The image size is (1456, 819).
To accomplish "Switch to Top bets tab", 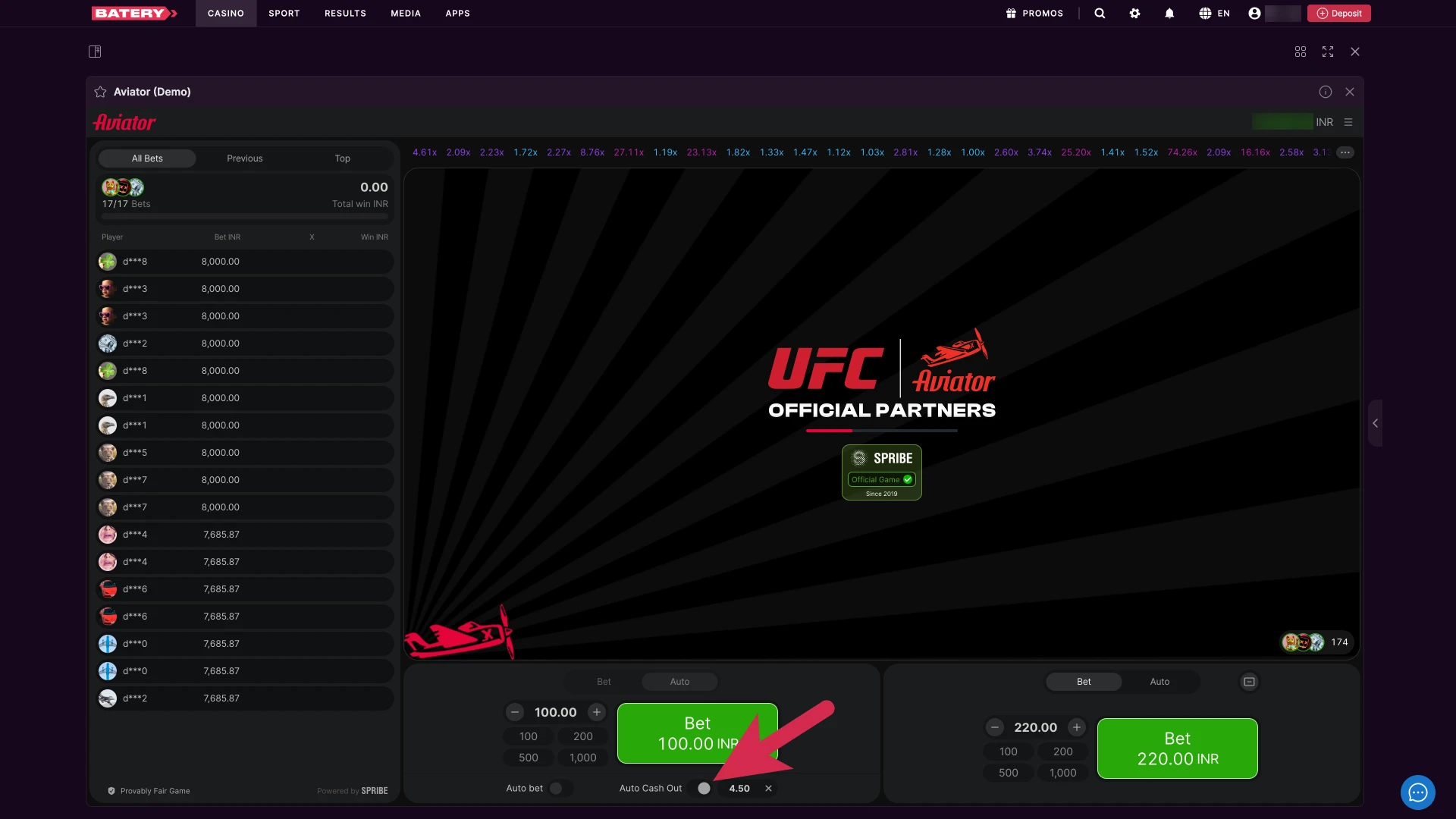I will pyautogui.click(x=343, y=158).
